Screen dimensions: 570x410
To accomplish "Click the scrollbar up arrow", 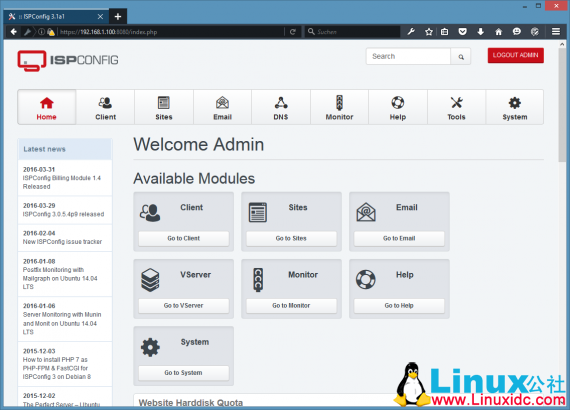I will (x=562, y=44).
